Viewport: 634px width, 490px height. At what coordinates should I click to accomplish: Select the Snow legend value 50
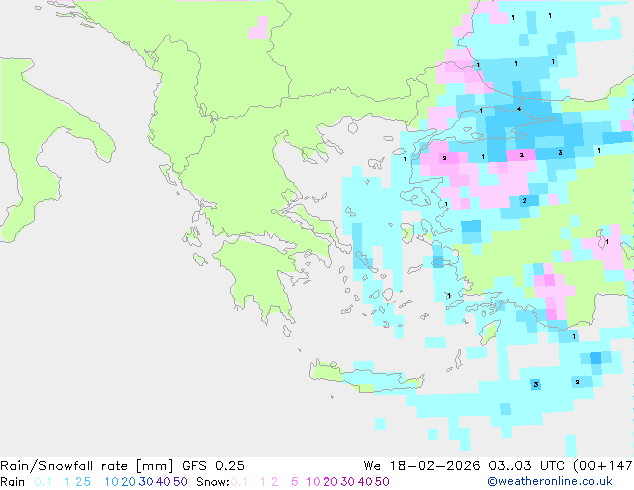click(383, 482)
